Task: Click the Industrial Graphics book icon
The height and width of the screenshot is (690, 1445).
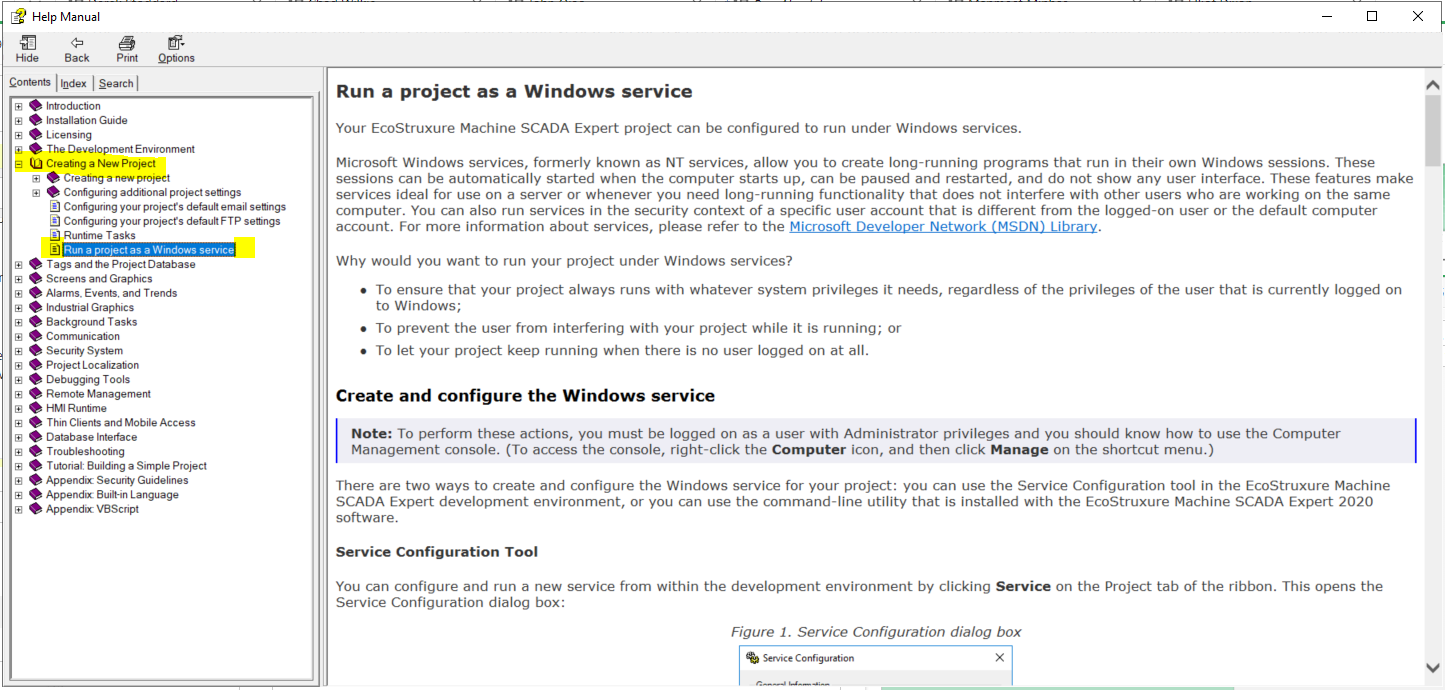Action: tap(36, 308)
